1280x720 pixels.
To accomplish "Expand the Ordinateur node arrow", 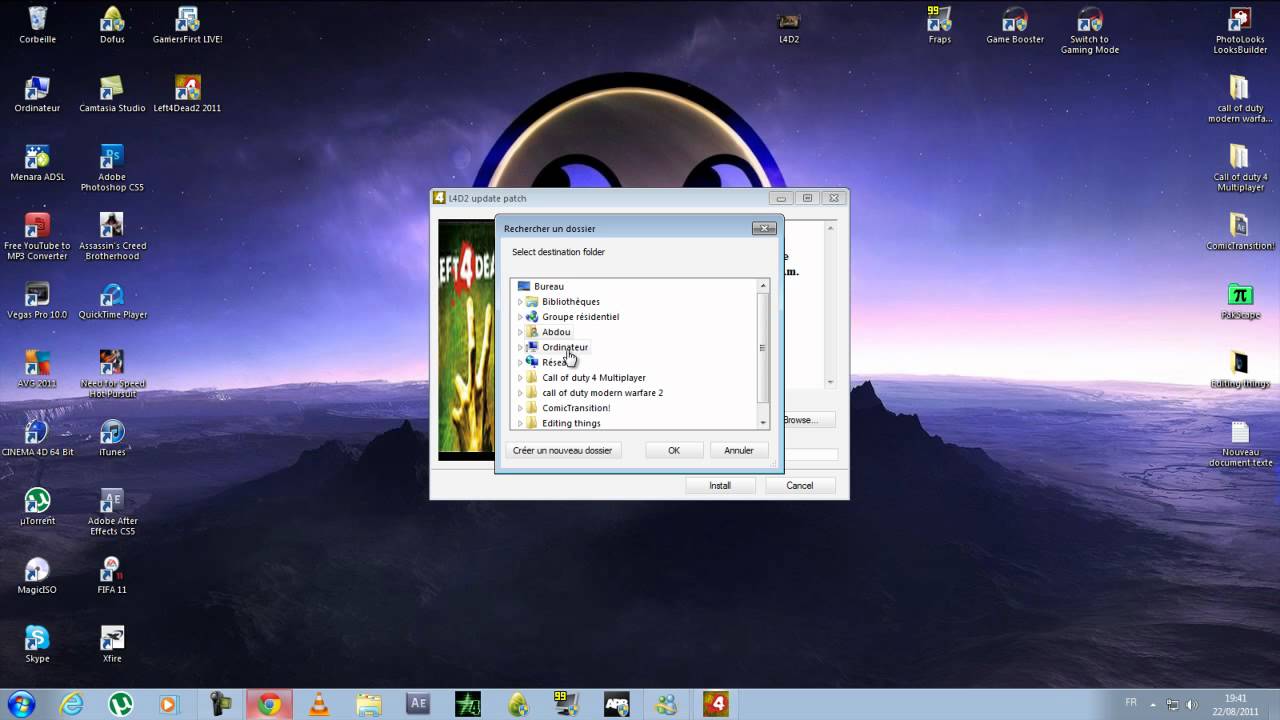I will (x=520, y=347).
